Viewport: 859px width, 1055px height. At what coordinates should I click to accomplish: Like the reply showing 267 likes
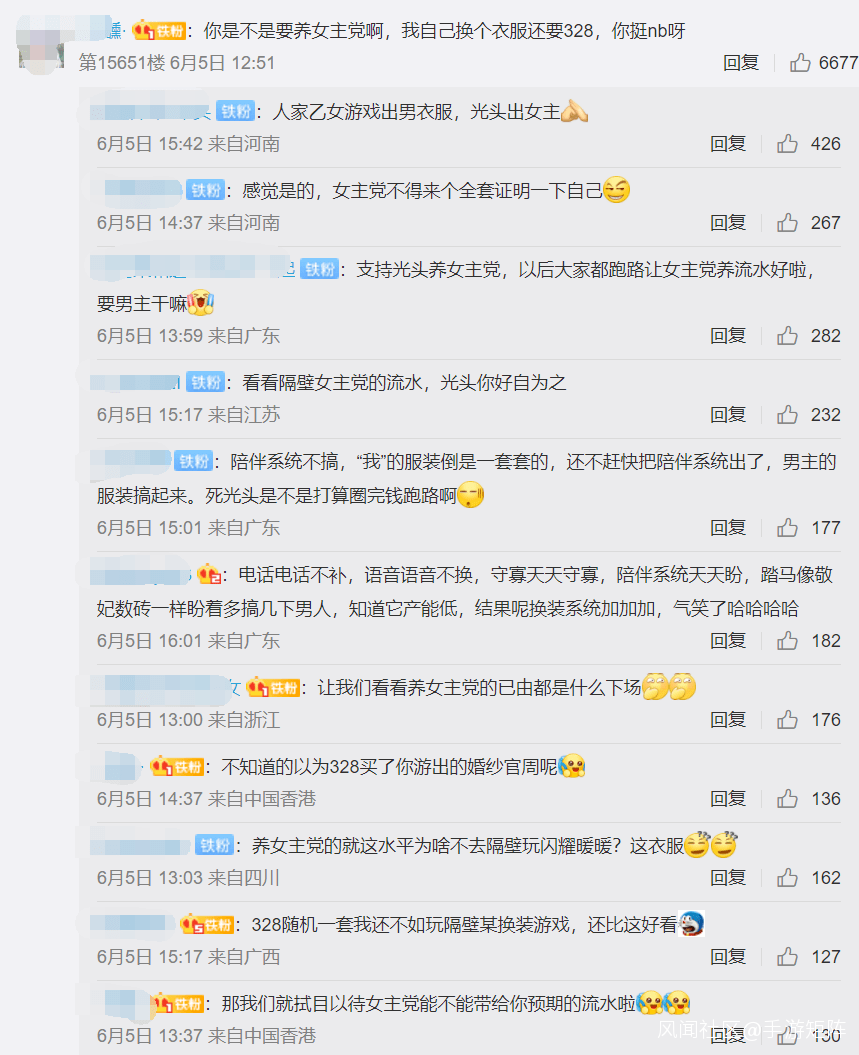(x=787, y=223)
